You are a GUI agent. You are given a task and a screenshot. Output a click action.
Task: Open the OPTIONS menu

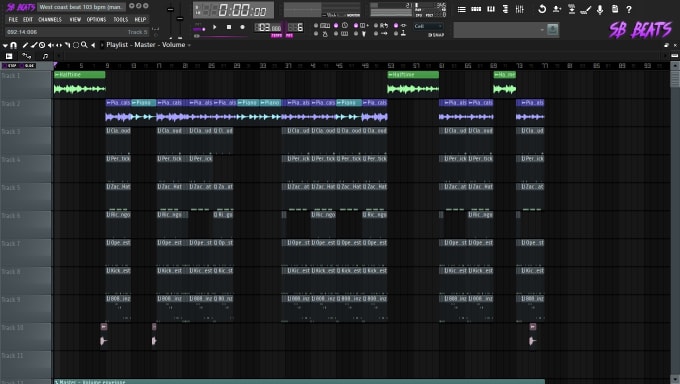point(96,20)
